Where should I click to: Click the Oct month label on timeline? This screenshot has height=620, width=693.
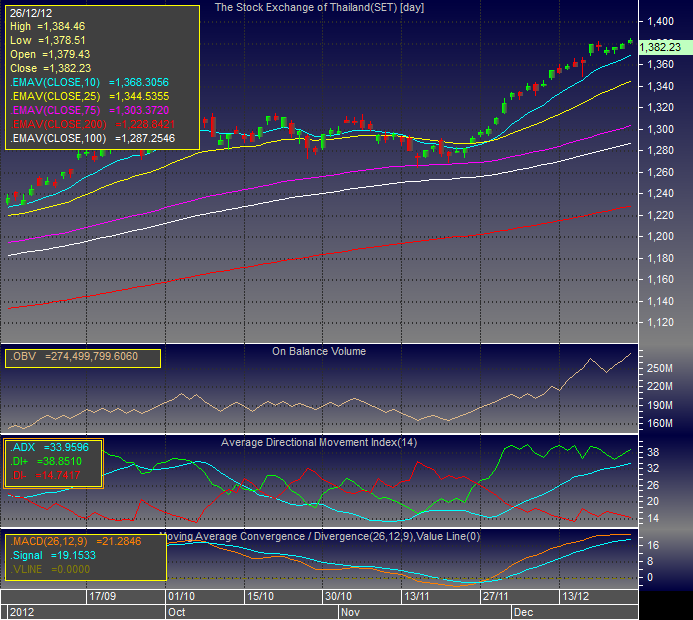[177, 612]
